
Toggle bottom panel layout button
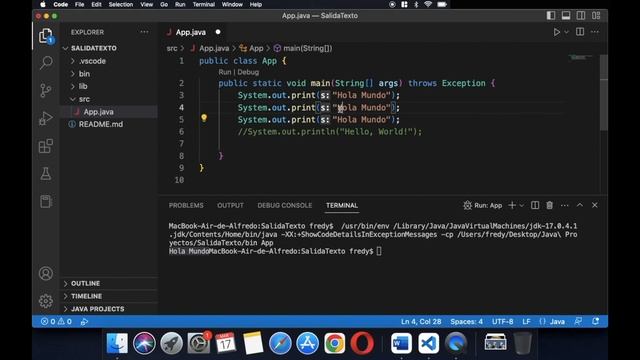[566, 16]
